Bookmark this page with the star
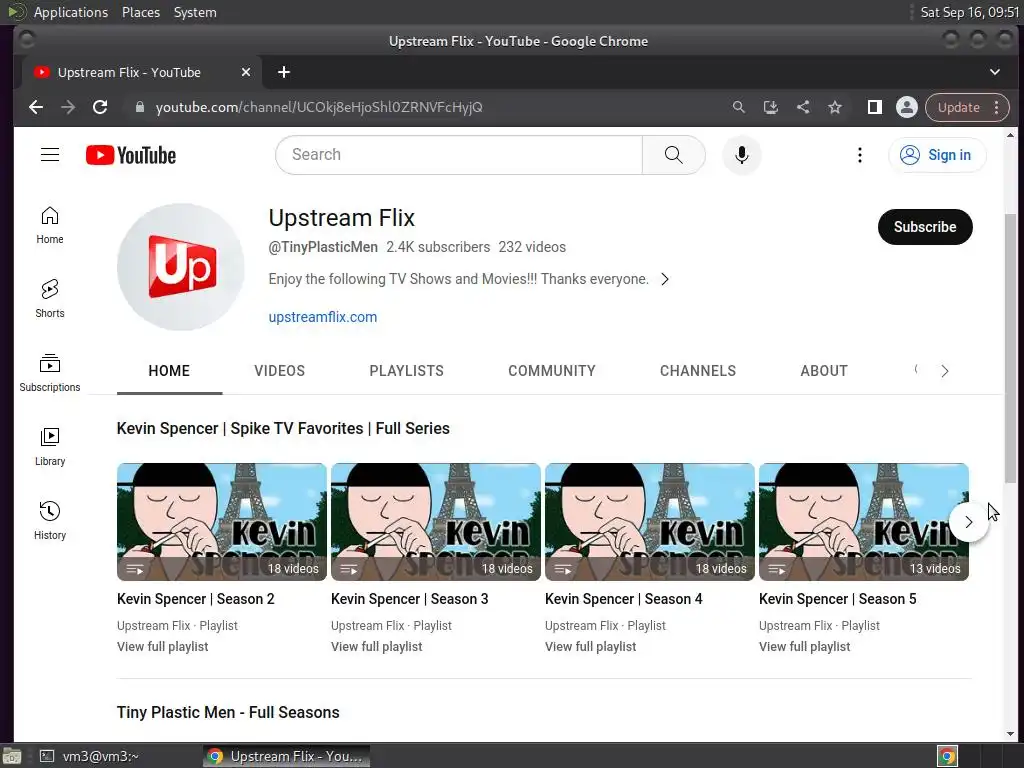 click(835, 107)
